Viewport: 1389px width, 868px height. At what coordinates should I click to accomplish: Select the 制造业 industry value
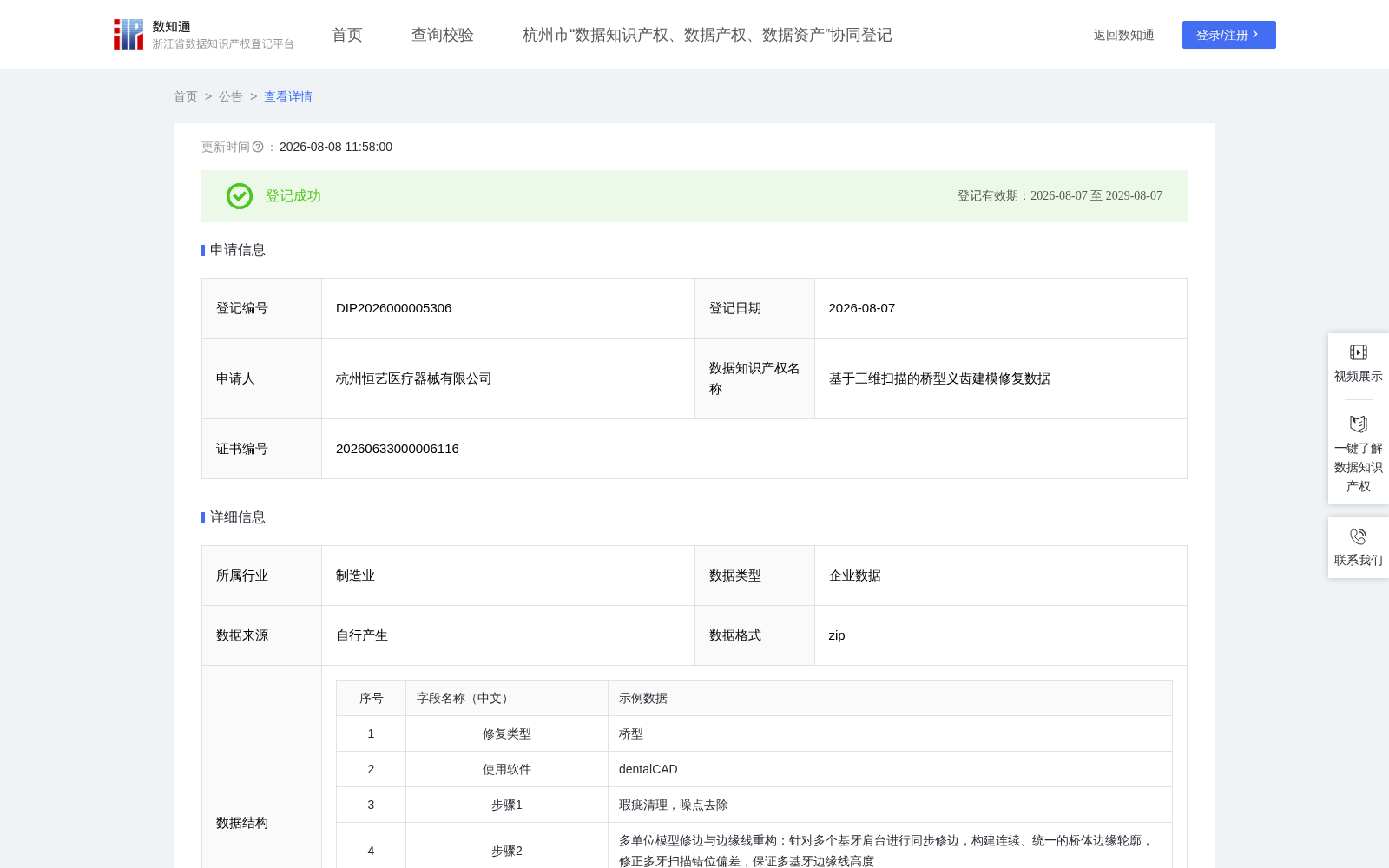point(356,575)
